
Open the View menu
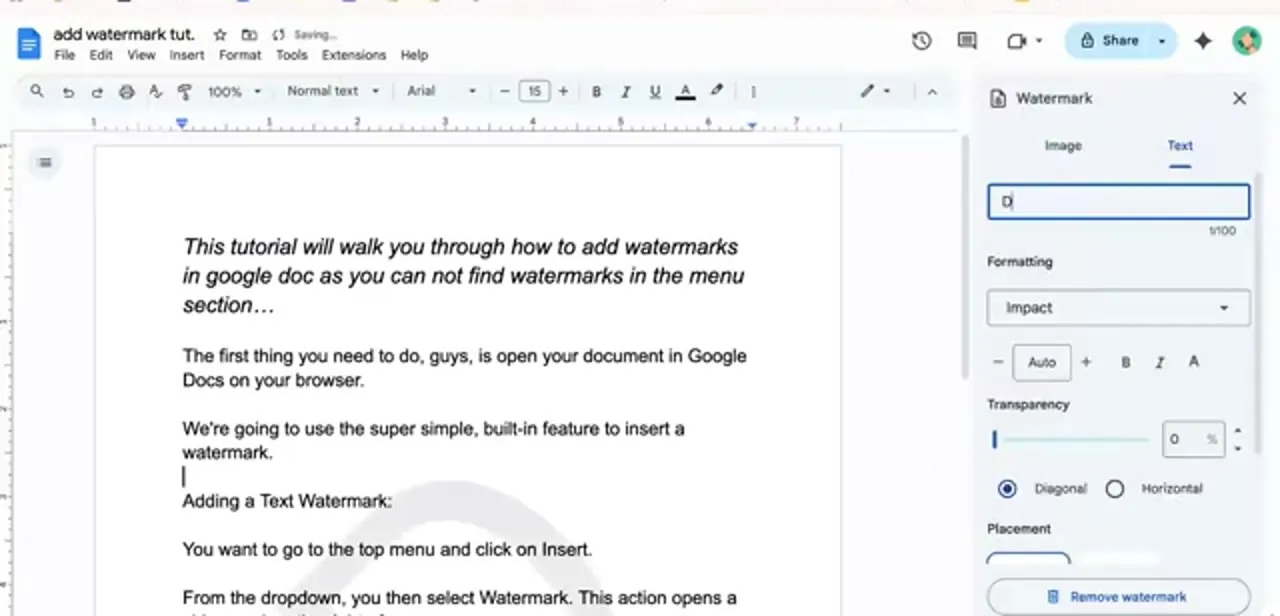tap(141, 55)
